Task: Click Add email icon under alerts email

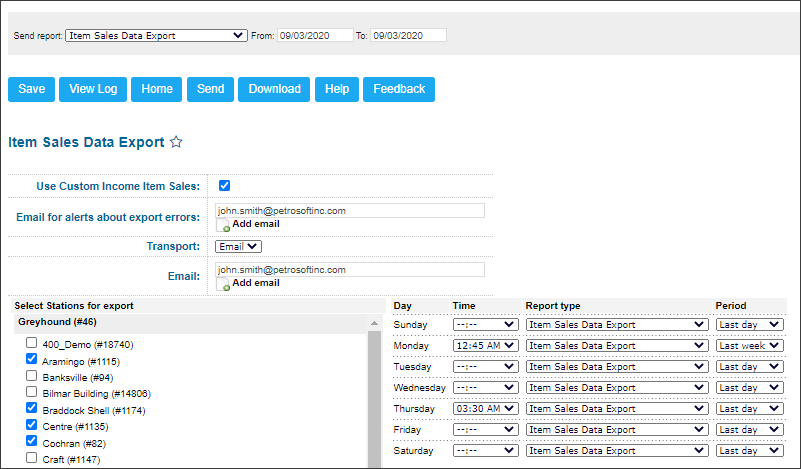Action: 223,225
